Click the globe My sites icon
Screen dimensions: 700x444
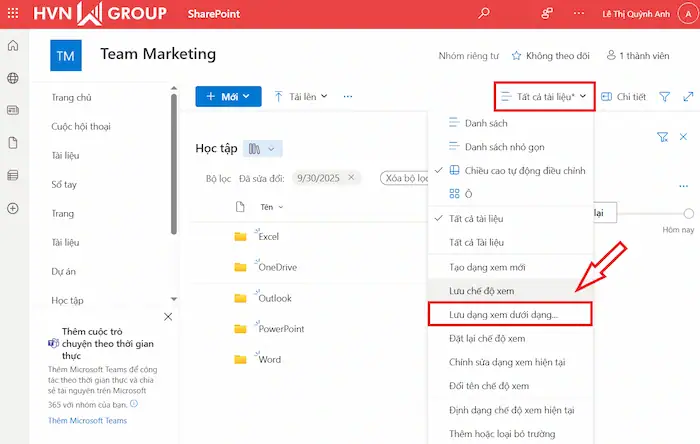coord(13,78)
